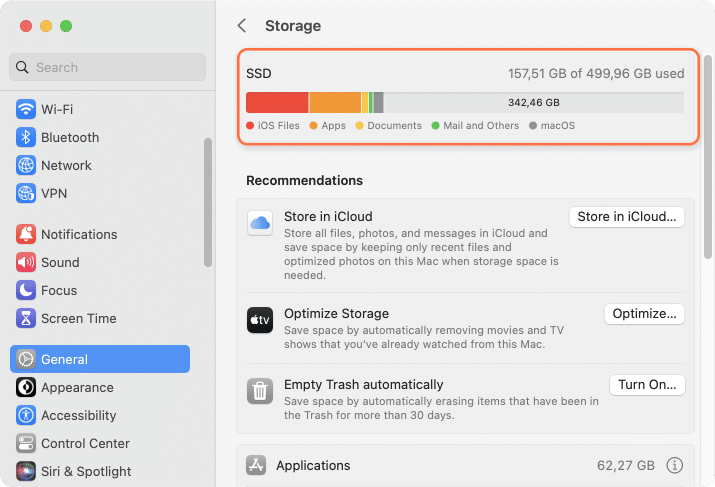Open info for Applications storage
The height and width of the screenshot is (487, 715).
pyautogui.click(x=674, y=465)
